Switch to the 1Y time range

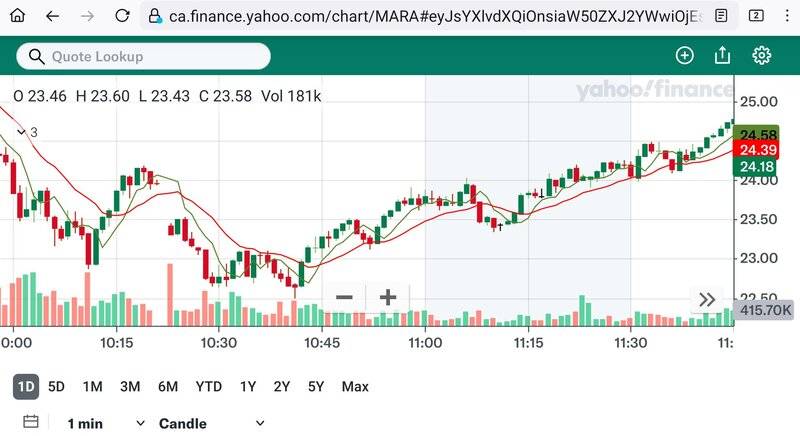point(247,386)
